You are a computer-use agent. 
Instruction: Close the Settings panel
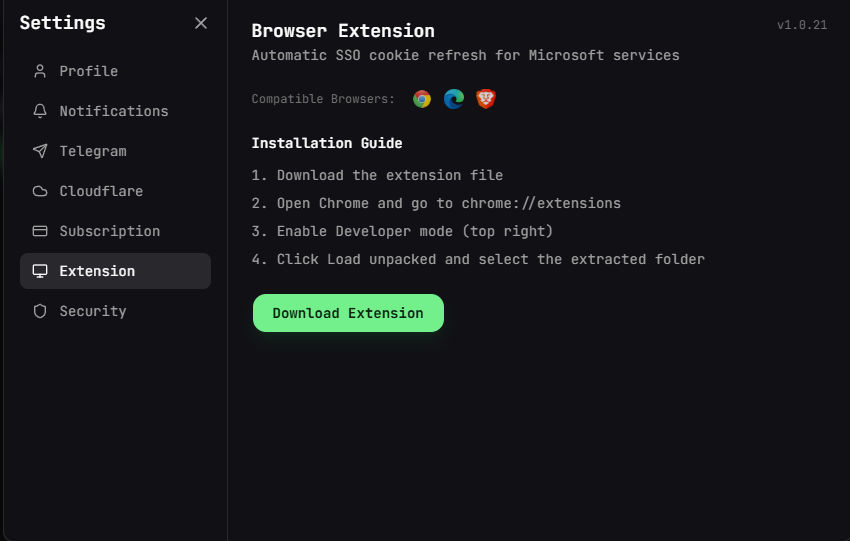[201, 23]
